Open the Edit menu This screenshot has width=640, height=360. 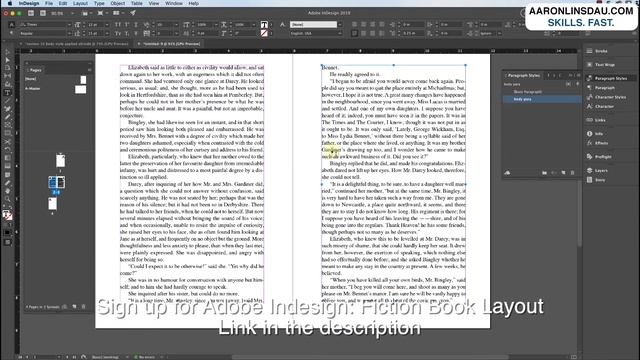click(63, 3)
